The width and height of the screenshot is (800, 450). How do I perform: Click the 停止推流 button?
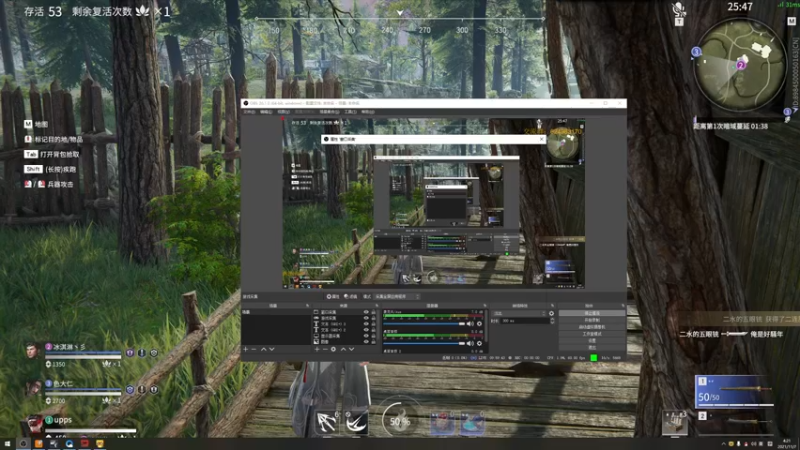592,313
